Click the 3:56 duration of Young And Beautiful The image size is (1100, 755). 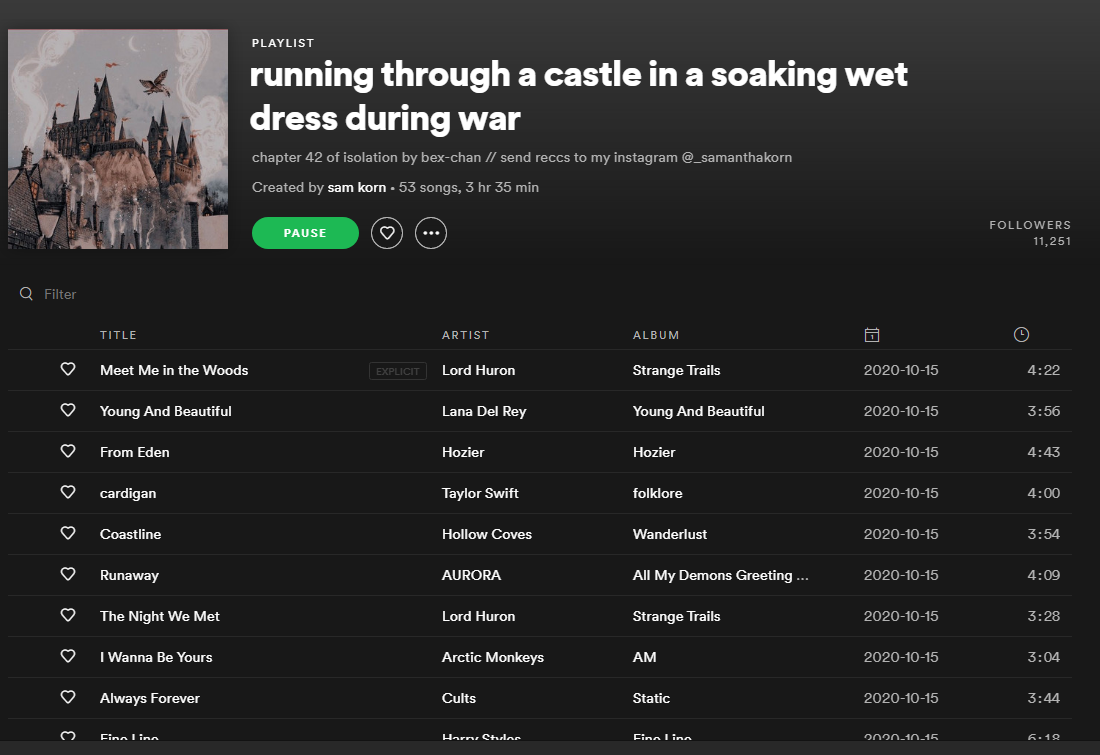(x=1043, y=411)
